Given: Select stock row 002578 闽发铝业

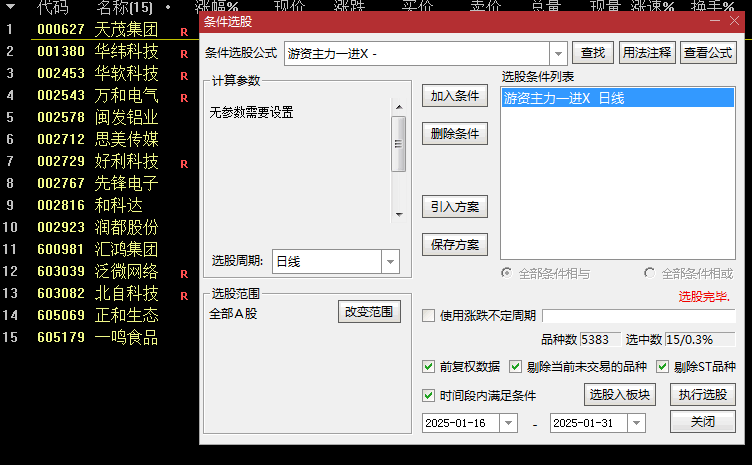Looking at the screenshot, I should pyautogui.click(x=98, y=117).
